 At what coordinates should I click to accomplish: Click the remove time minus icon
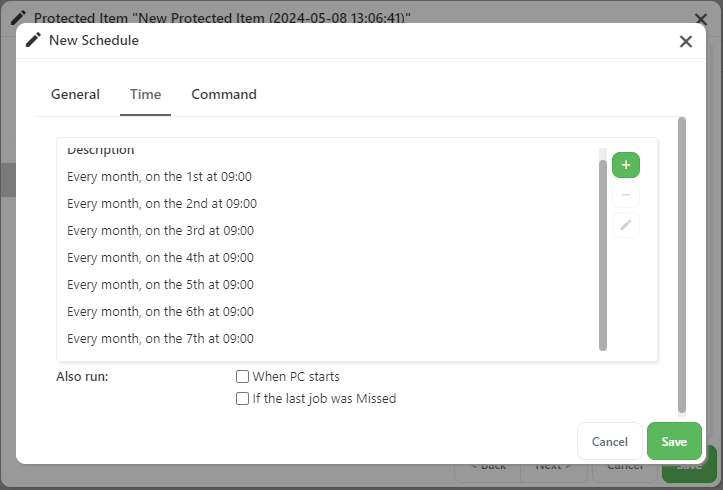[x=626, y=195]
